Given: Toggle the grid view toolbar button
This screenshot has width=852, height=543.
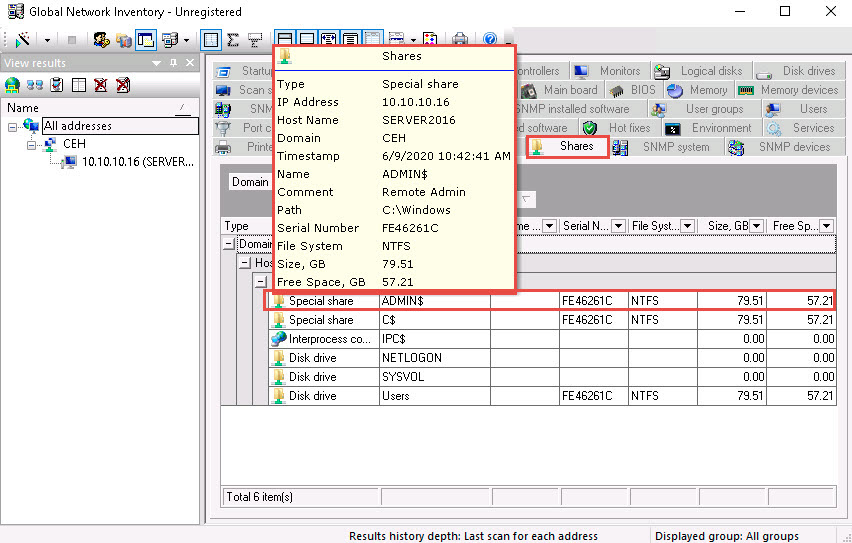Looking at the screenshot, I should (211, 39).
